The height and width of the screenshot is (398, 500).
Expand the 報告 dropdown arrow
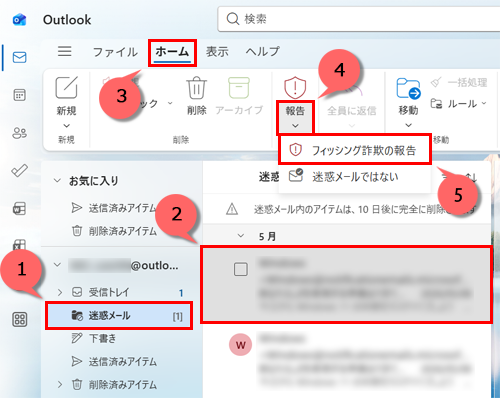[295, 126]
